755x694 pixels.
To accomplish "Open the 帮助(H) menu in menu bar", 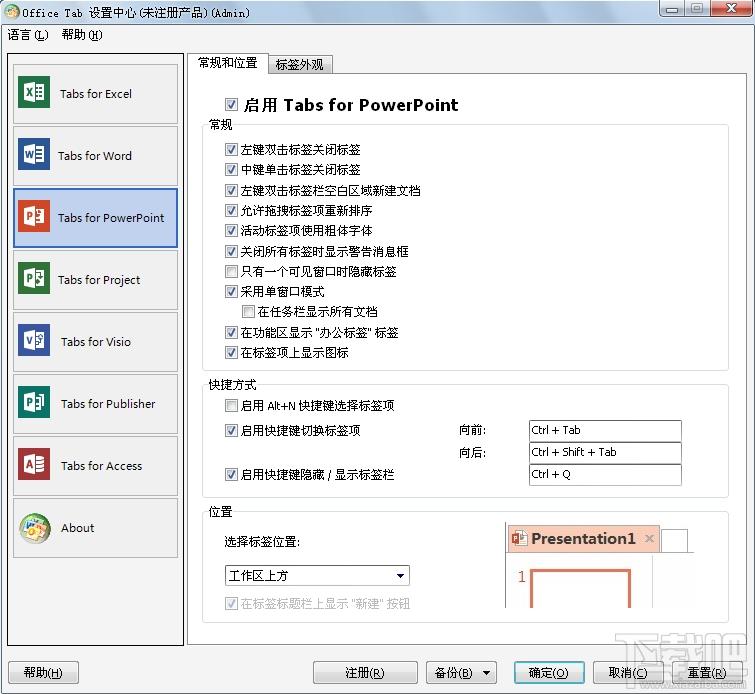I will point(82,35).
